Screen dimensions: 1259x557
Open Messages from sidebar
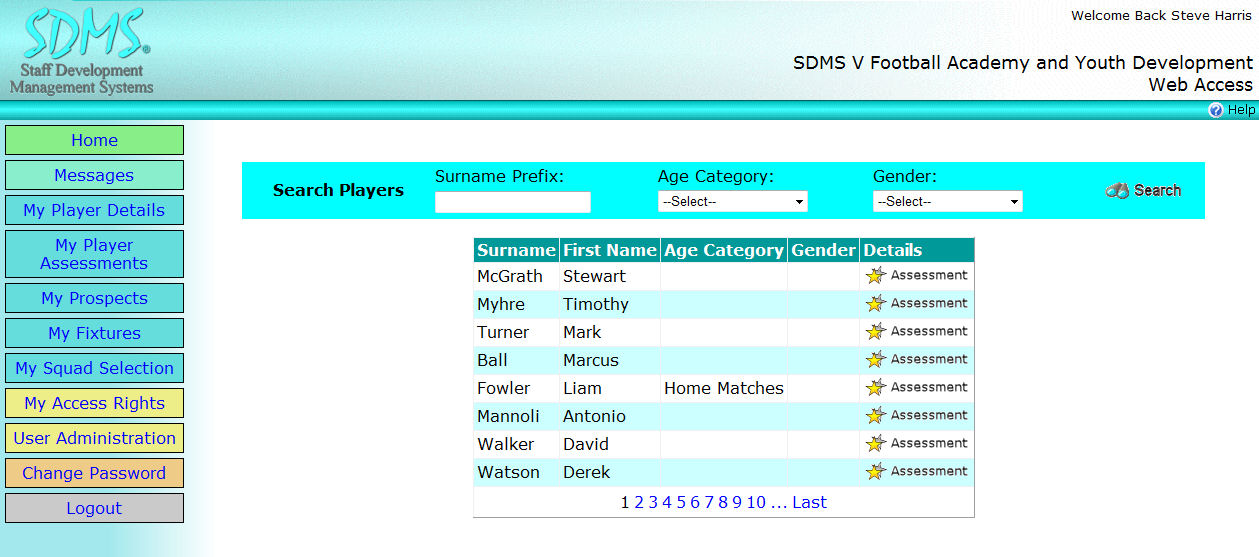[x=94, y=175]
